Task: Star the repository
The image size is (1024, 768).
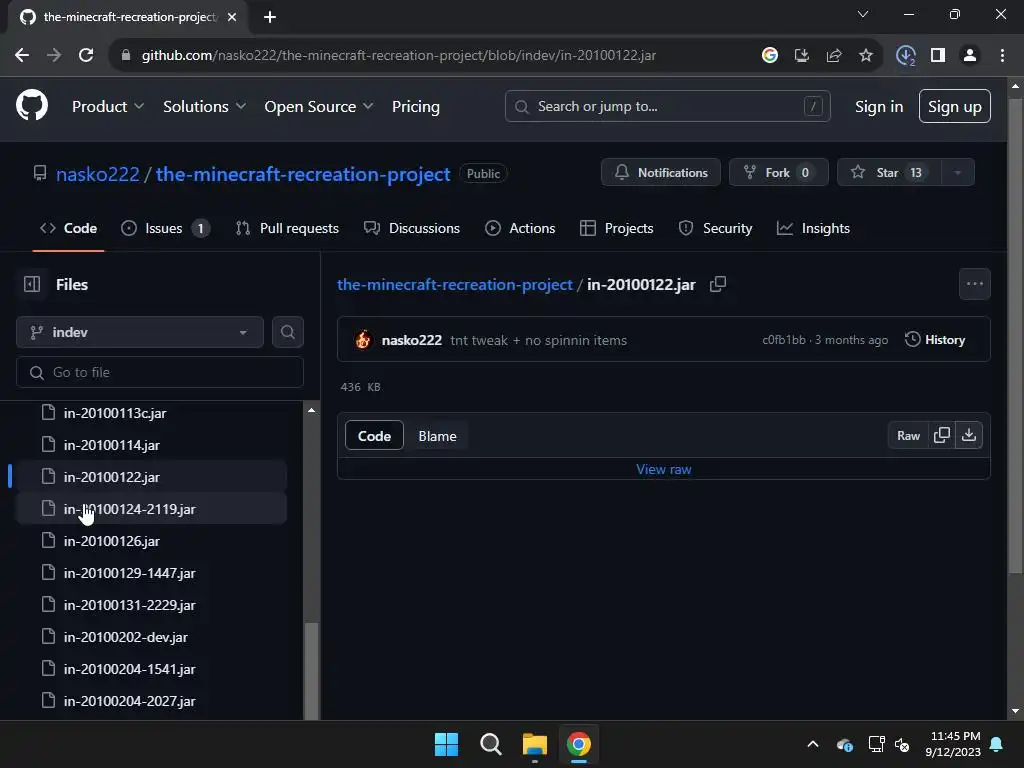Action: (889, 172)
